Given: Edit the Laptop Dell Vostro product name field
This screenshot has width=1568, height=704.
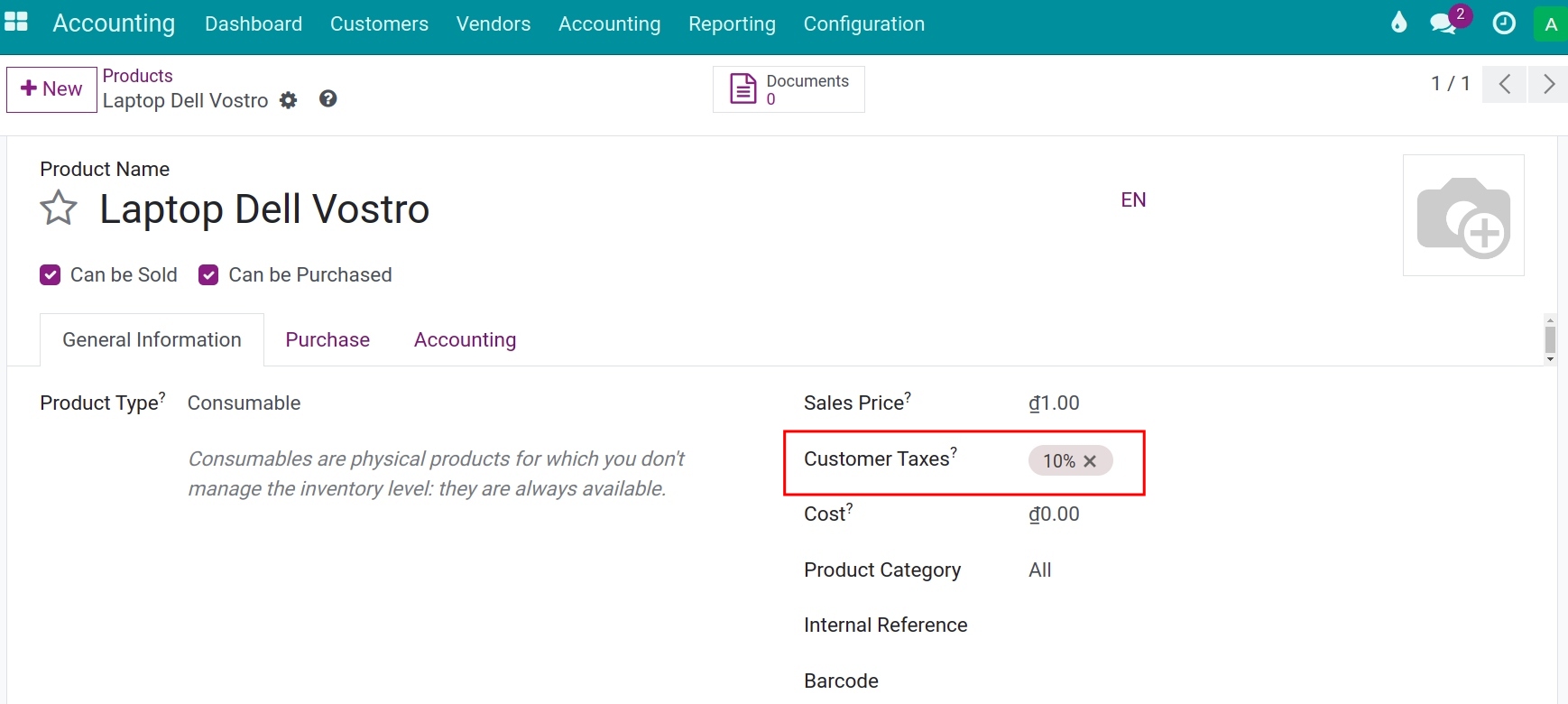Looking at the screenshot, I should click(x=264, y=209).
